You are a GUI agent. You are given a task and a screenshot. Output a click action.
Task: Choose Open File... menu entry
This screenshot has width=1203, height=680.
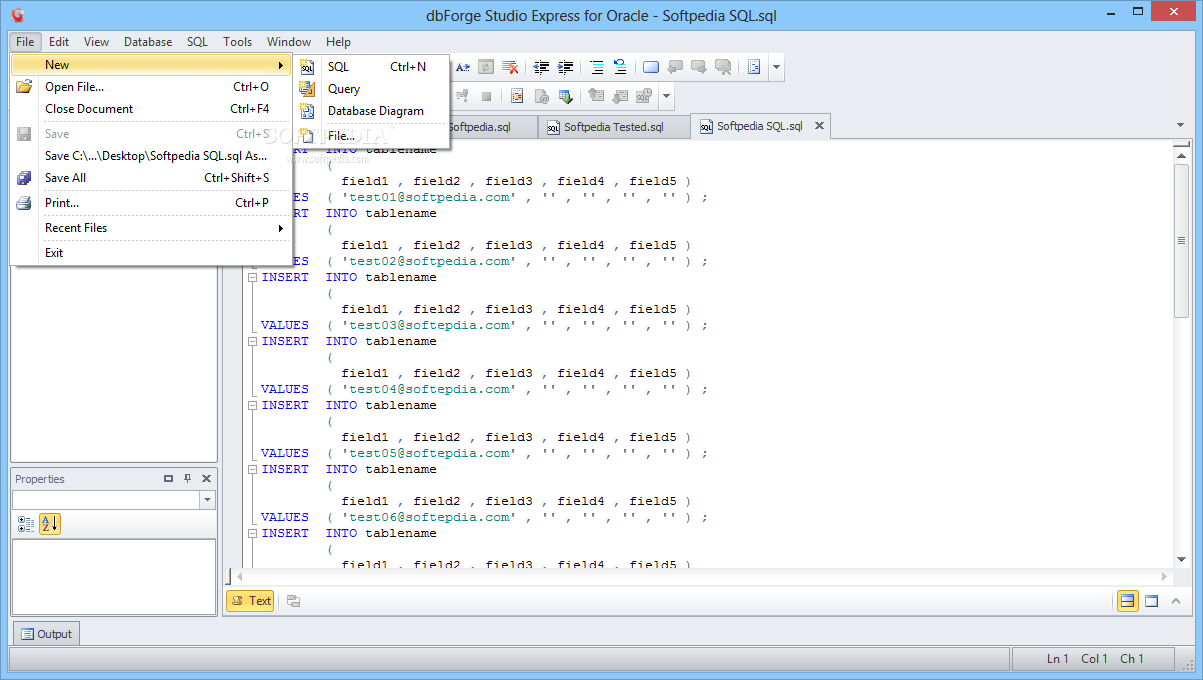pos(151,87)
